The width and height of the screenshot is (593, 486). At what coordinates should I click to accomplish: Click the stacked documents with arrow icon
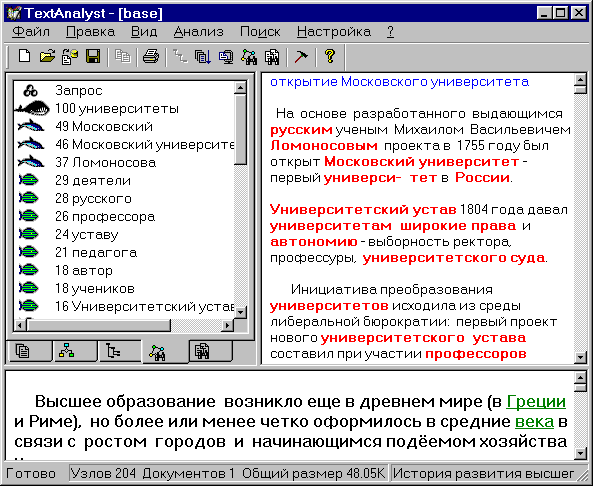(x=203, y=57)
